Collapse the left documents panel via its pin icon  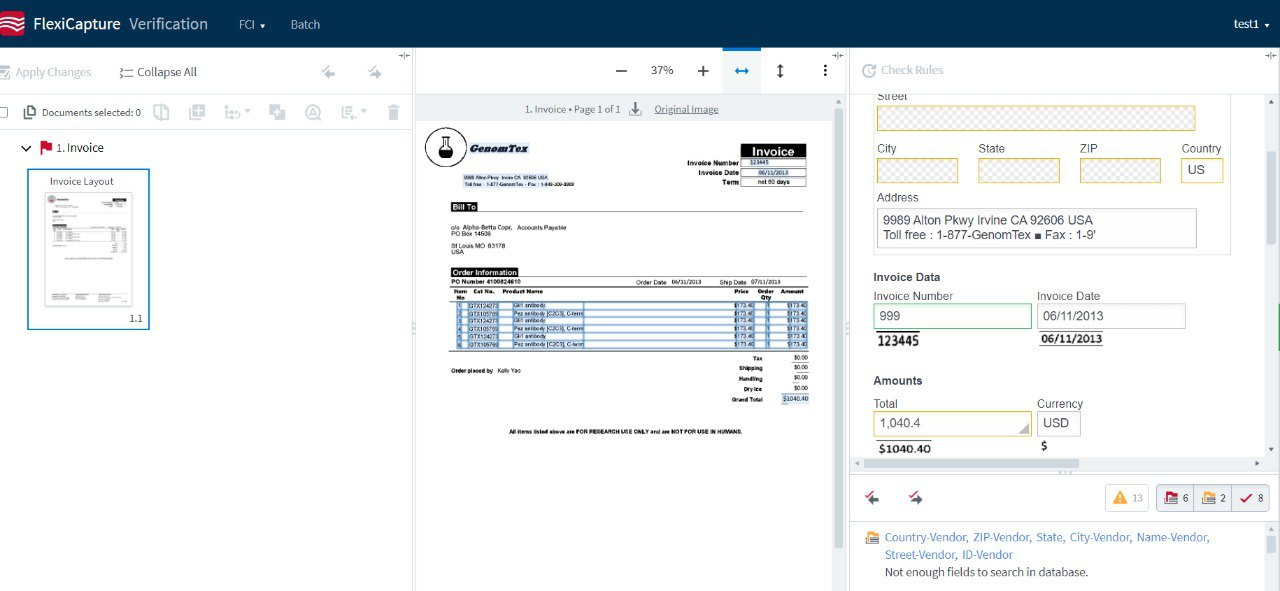(404, 55)
